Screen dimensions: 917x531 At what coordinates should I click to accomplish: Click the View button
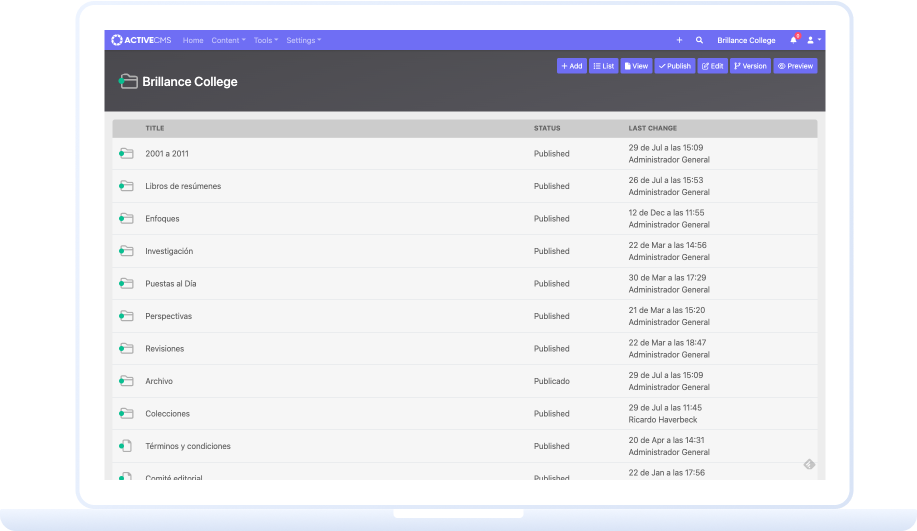click(x=636, y=66)
